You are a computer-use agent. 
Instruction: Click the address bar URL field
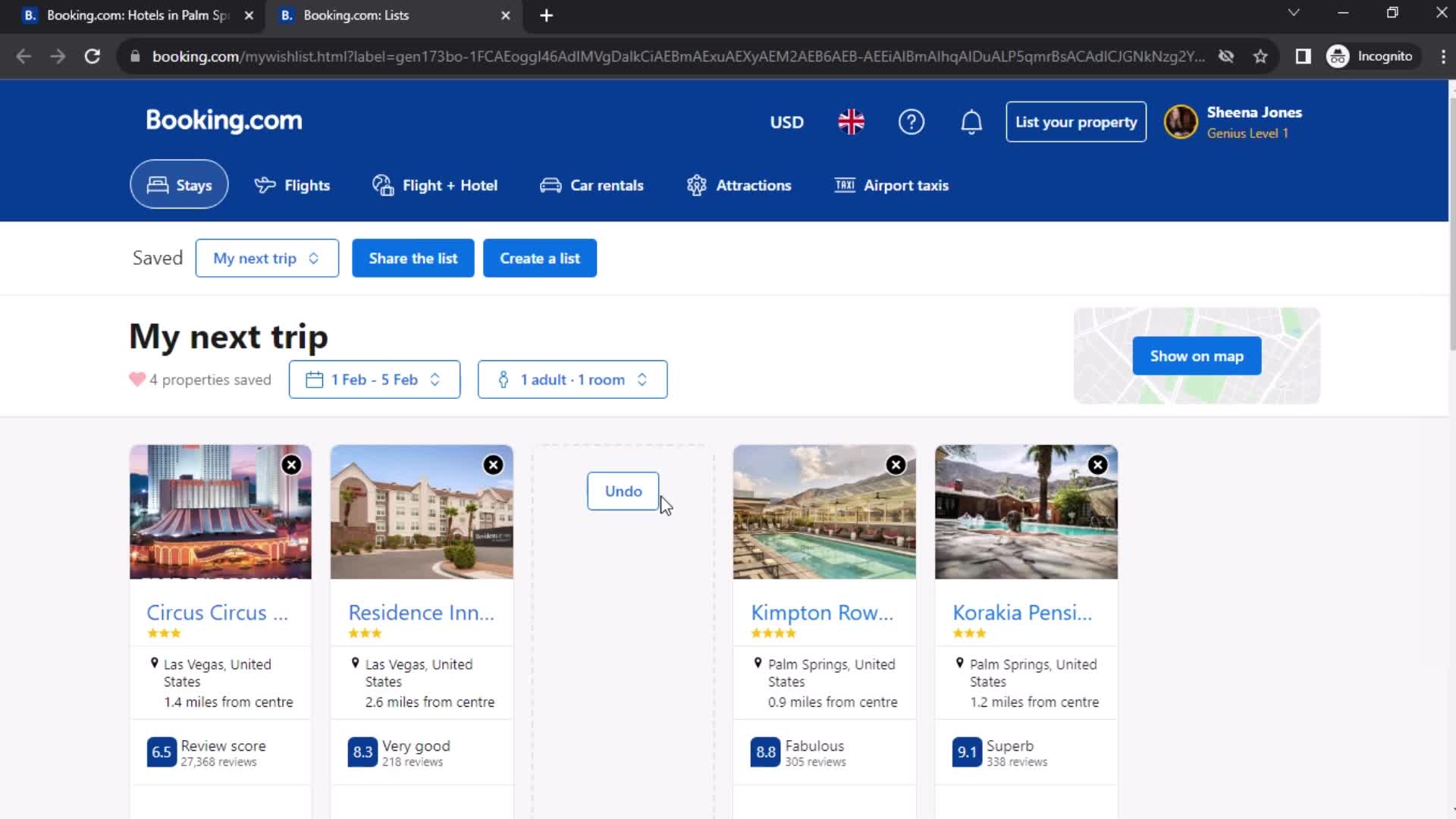678,56
